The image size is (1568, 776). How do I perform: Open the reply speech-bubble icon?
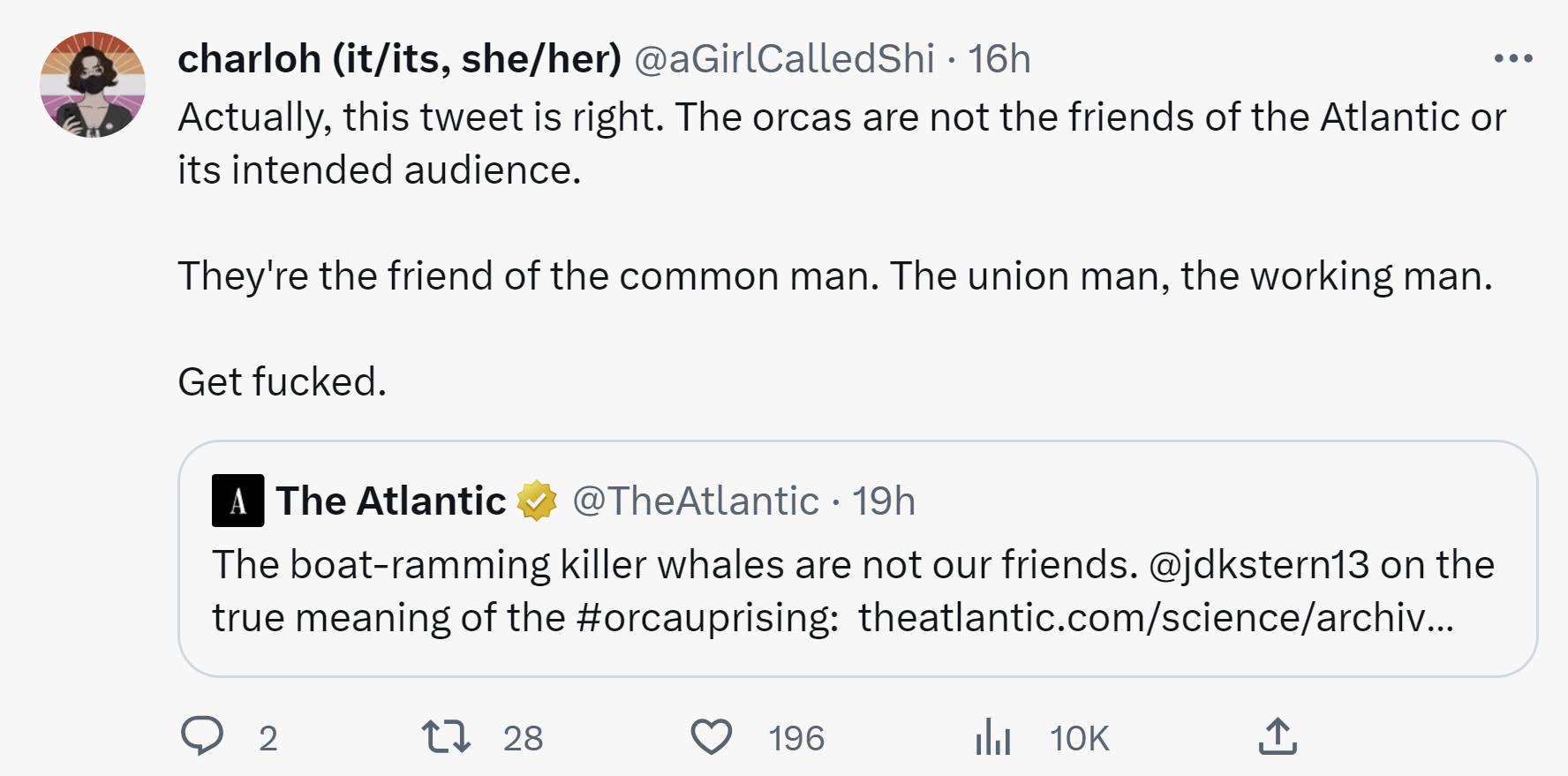point(202,736)
